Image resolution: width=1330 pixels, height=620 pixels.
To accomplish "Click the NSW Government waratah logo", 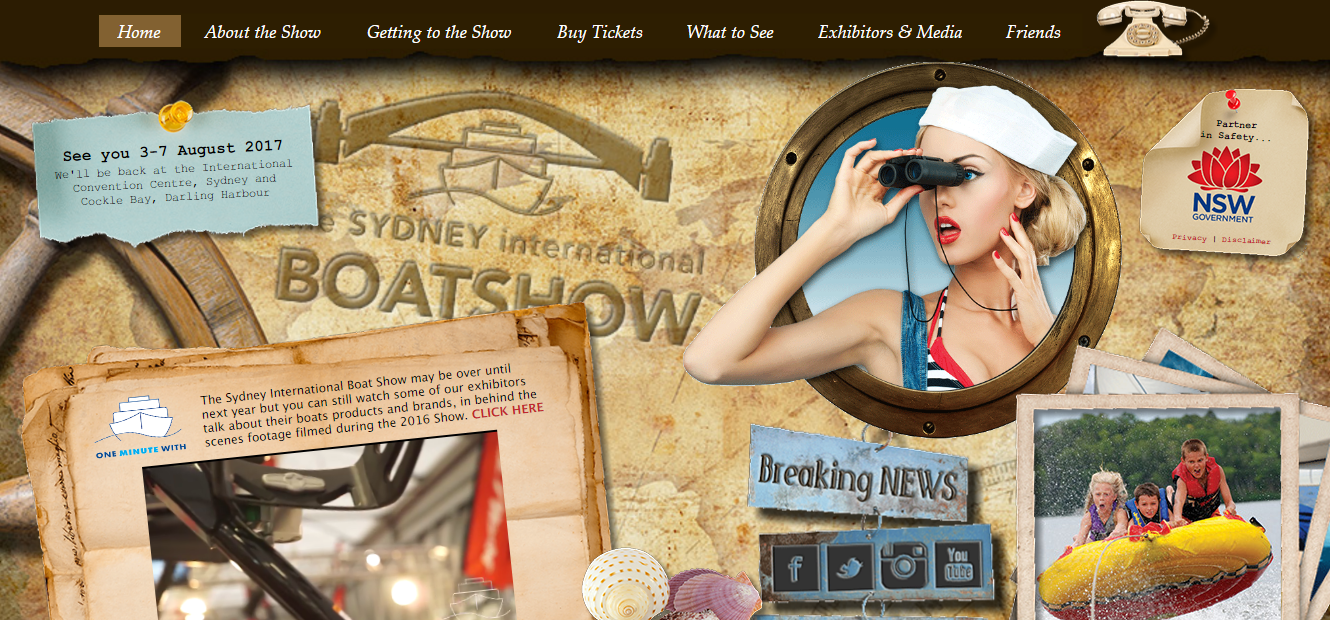I will coord(1222,186).
